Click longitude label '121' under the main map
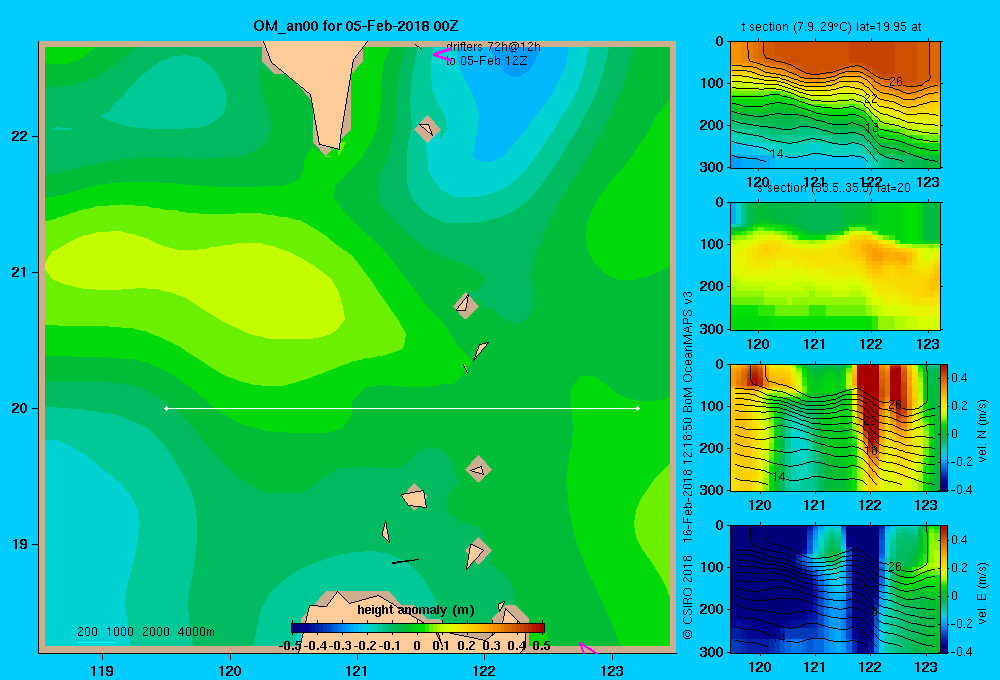This screenshot has height=680, width=1000. click(357, 670)
